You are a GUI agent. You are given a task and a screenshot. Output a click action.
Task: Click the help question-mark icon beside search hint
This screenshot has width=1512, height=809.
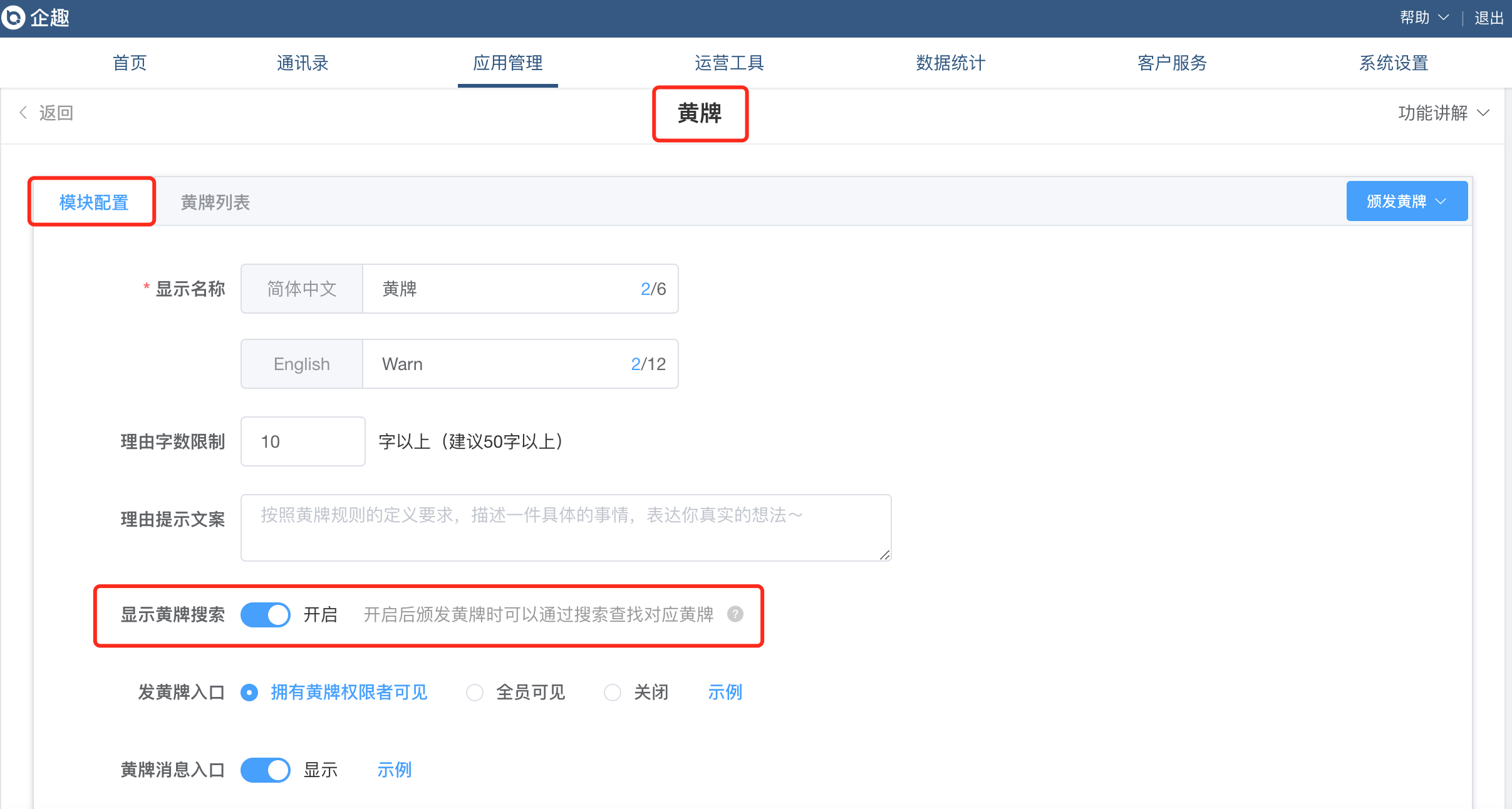click(x=735, y=614)
